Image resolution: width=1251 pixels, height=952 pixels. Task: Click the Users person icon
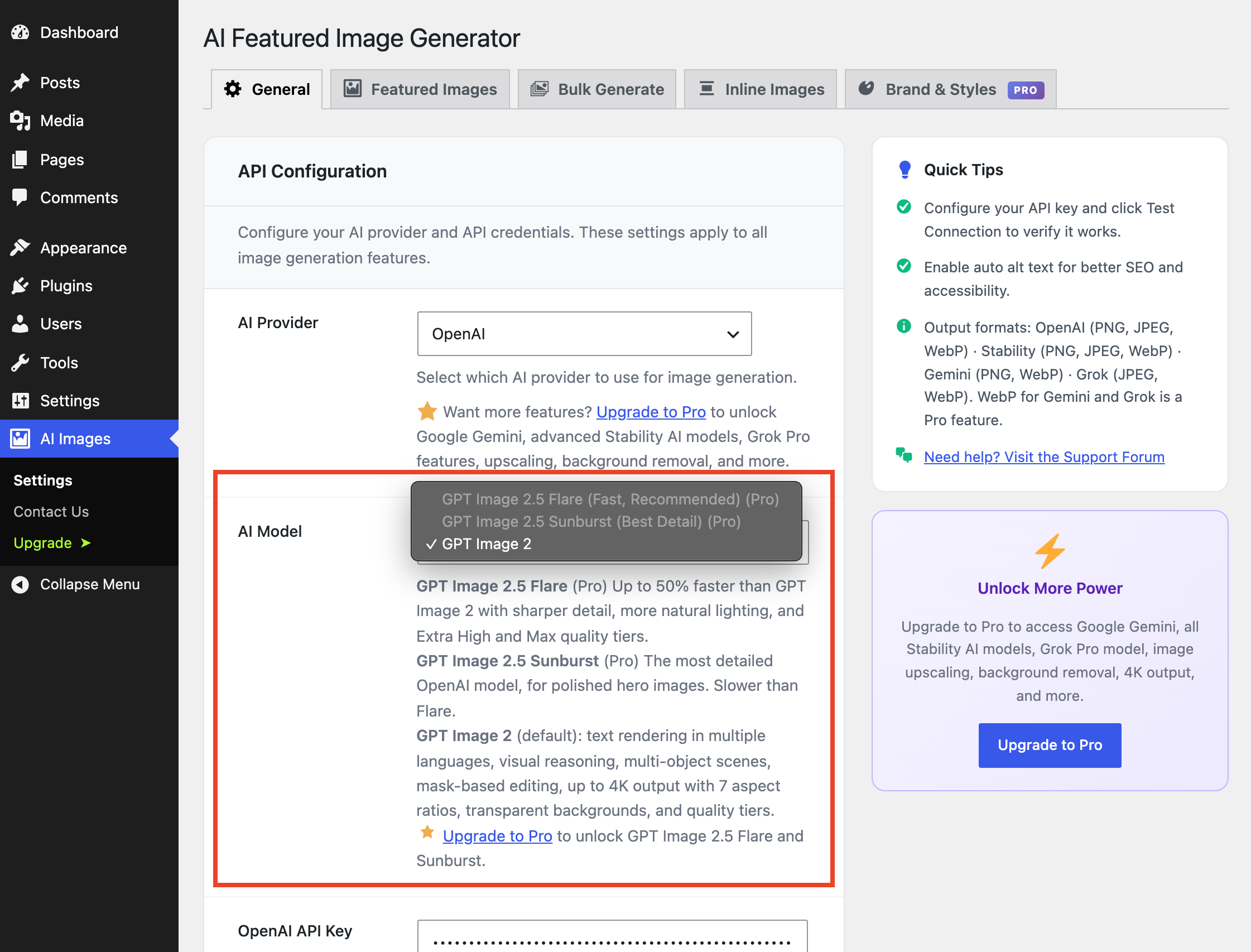click(x=21, y=324)
